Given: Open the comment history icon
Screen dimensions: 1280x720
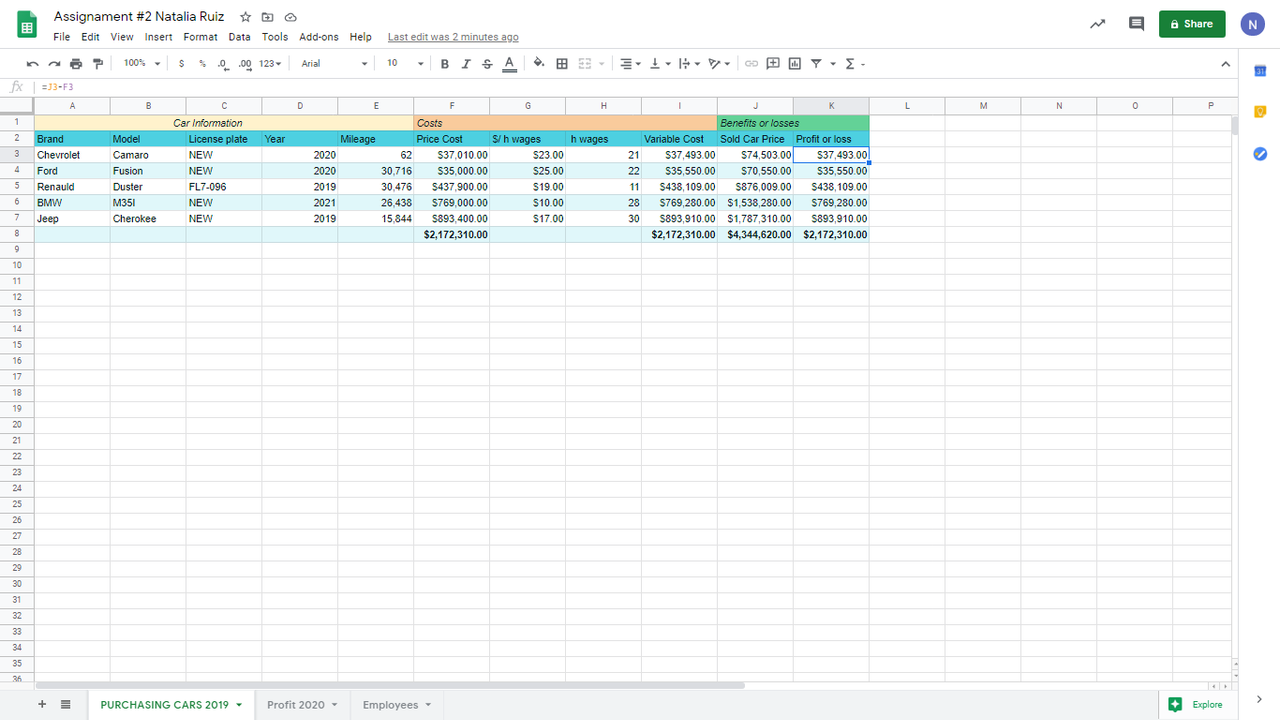Looking at the screenshot, I should click(x=1136, y=24).
